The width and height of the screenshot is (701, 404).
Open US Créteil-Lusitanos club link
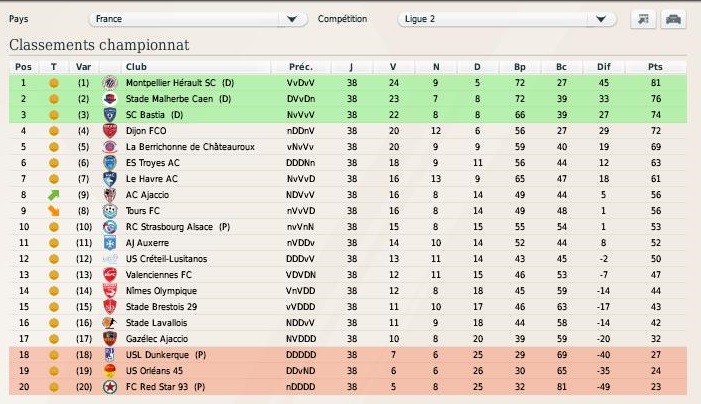[166, 259]
